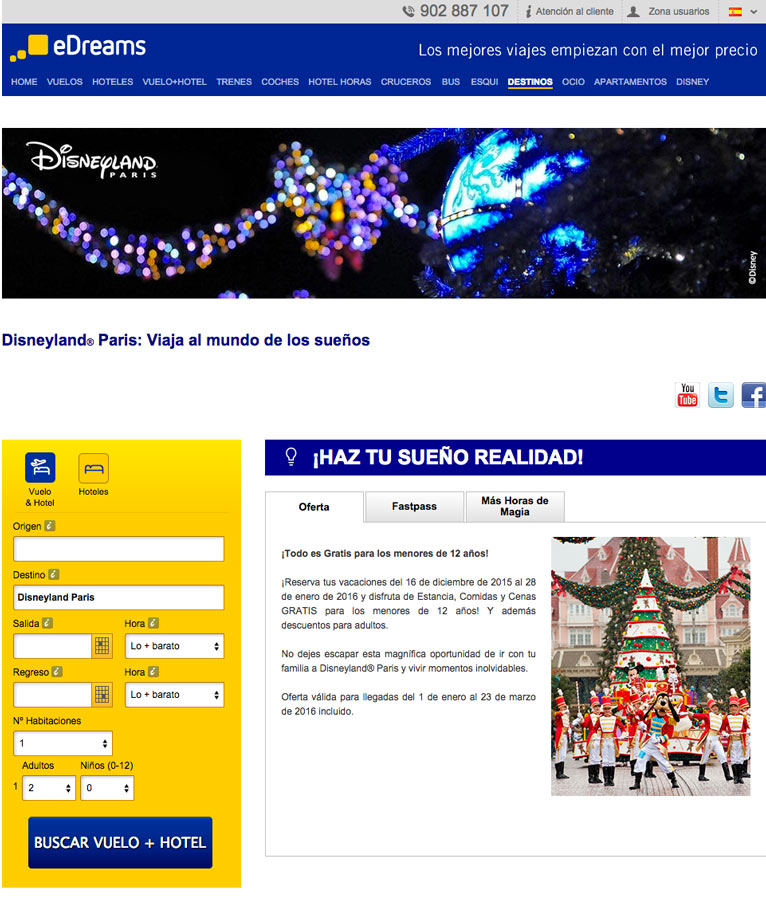Select DESTINOS in the navigation bar

530,82
